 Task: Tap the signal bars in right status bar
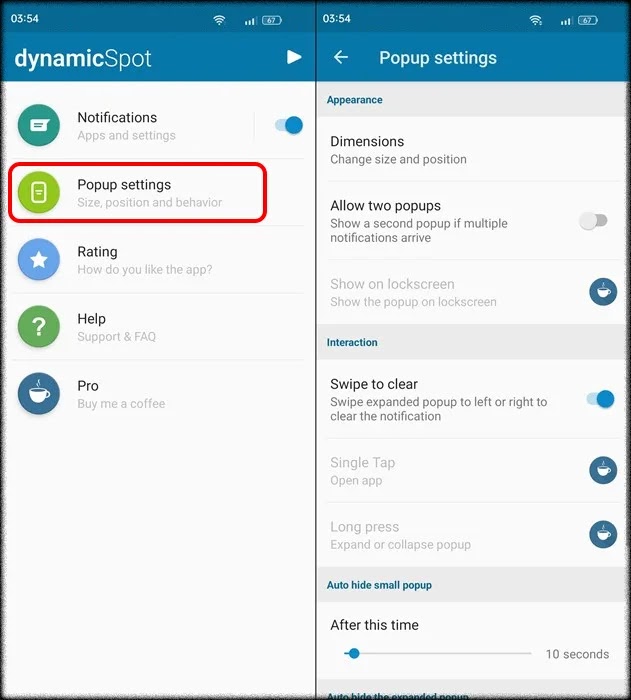(566, 21)
